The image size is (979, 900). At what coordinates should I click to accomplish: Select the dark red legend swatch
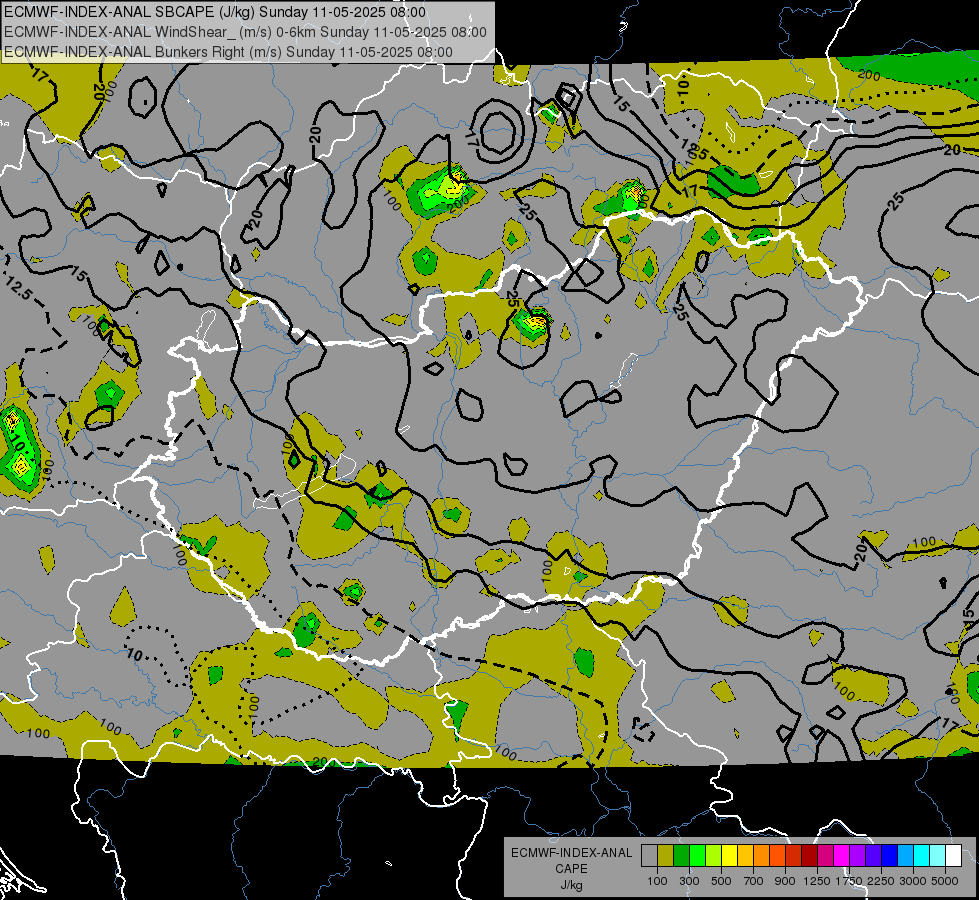(x=809, y=856)
